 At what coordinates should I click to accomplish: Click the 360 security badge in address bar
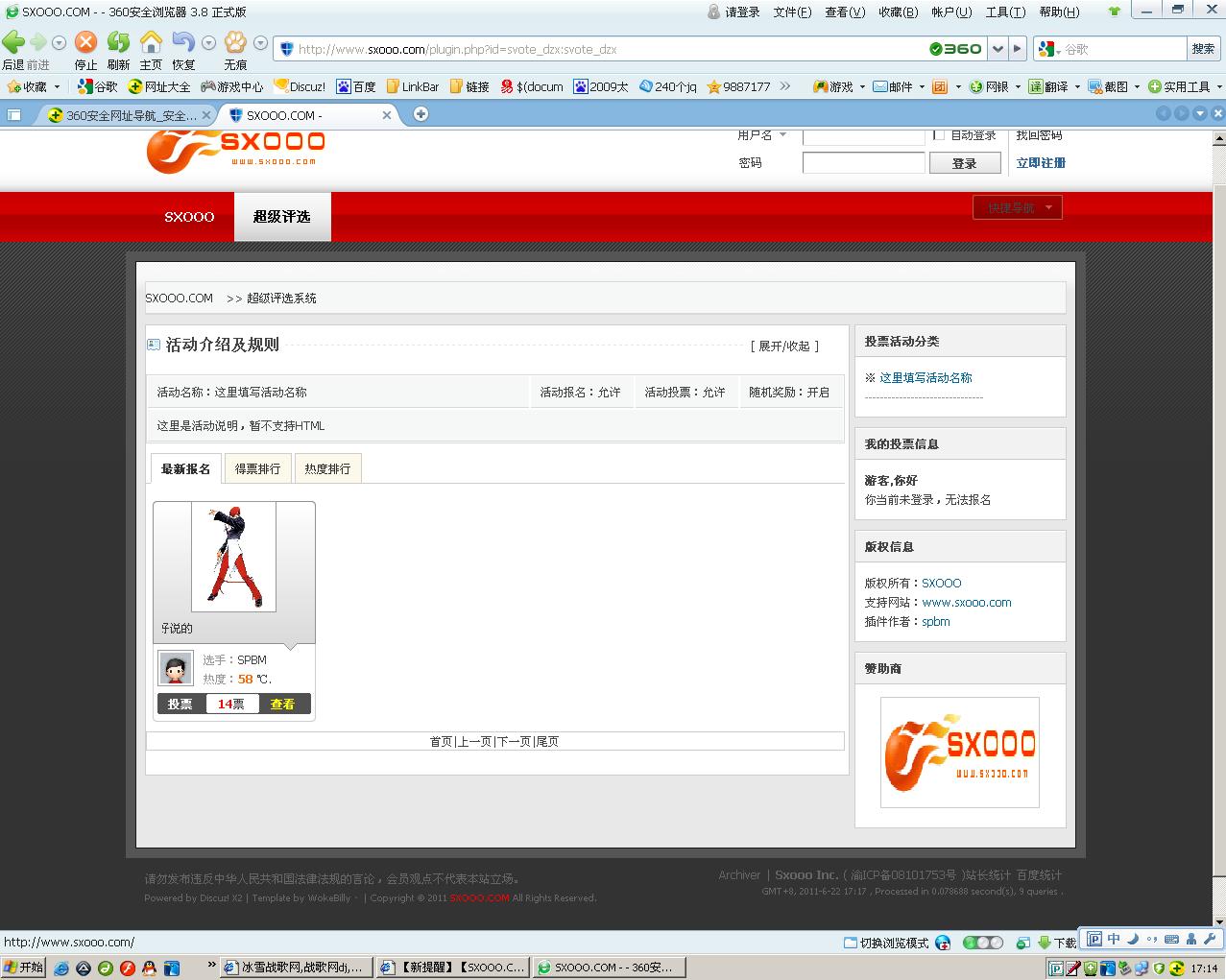[x=955, y=48]
